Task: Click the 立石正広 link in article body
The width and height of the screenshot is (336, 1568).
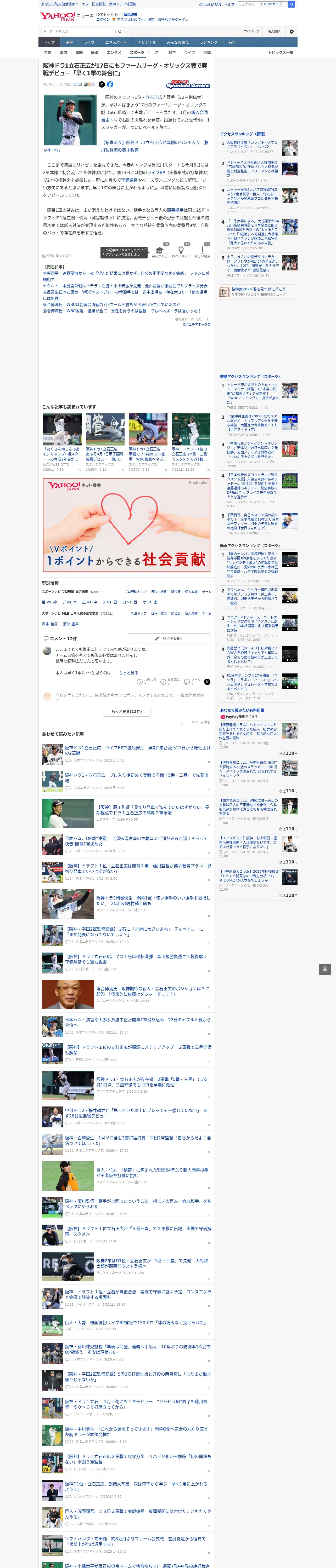Action: [x=154, y=97]
